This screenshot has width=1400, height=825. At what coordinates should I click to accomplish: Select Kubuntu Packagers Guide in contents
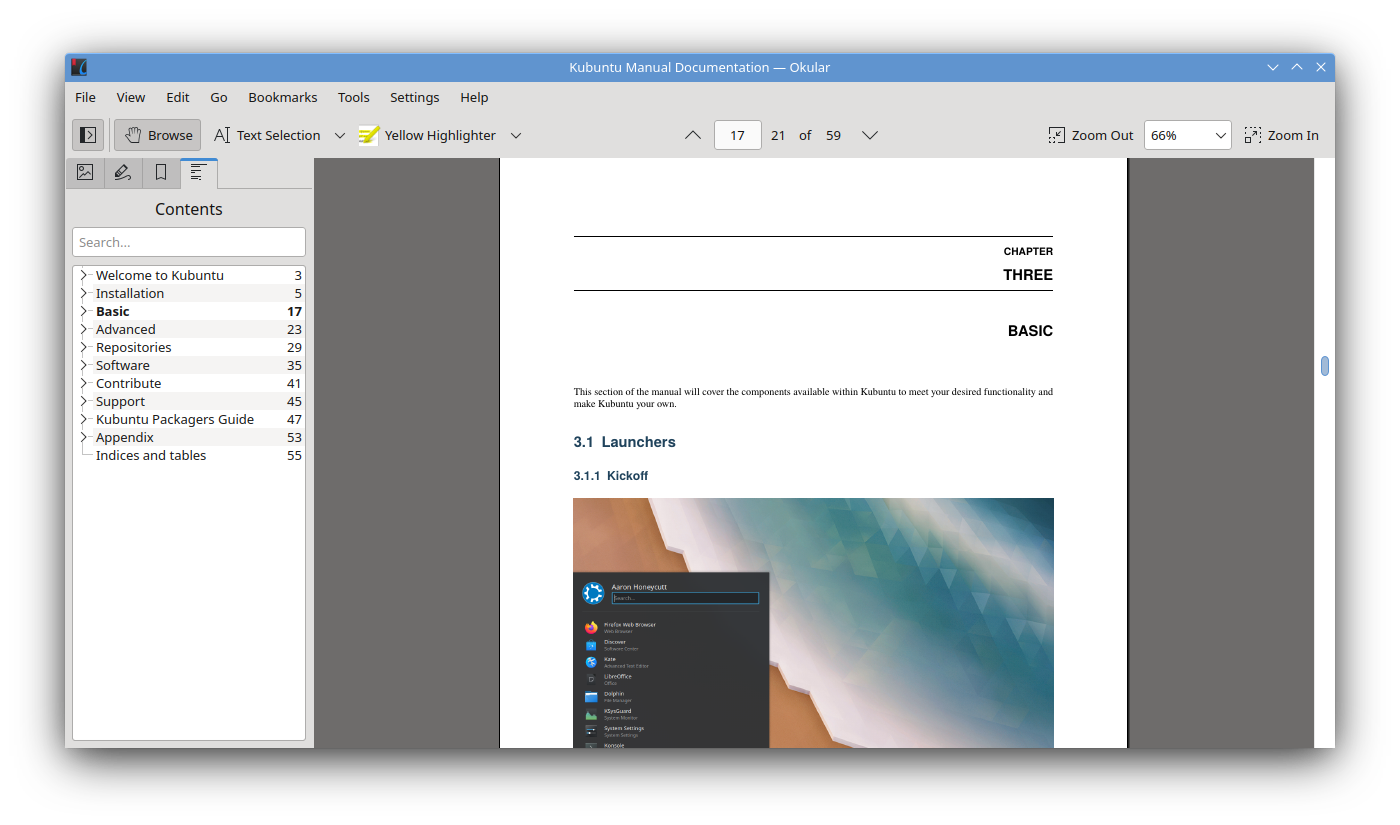(x=175, y=419)
